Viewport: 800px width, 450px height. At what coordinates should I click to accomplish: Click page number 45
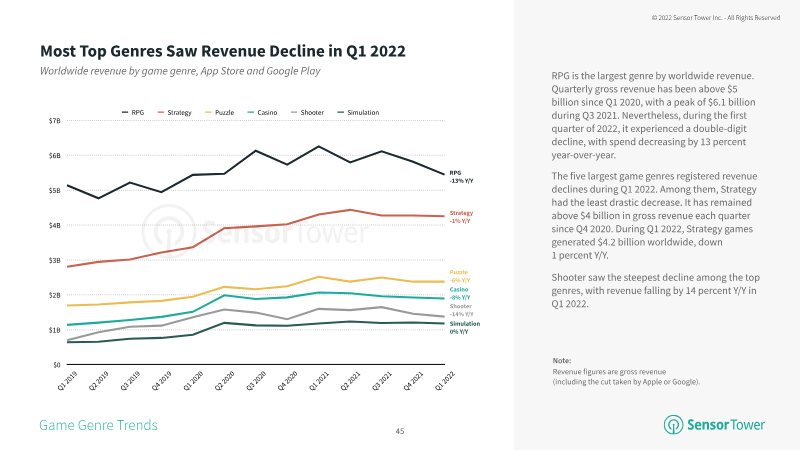click(399, 431)
